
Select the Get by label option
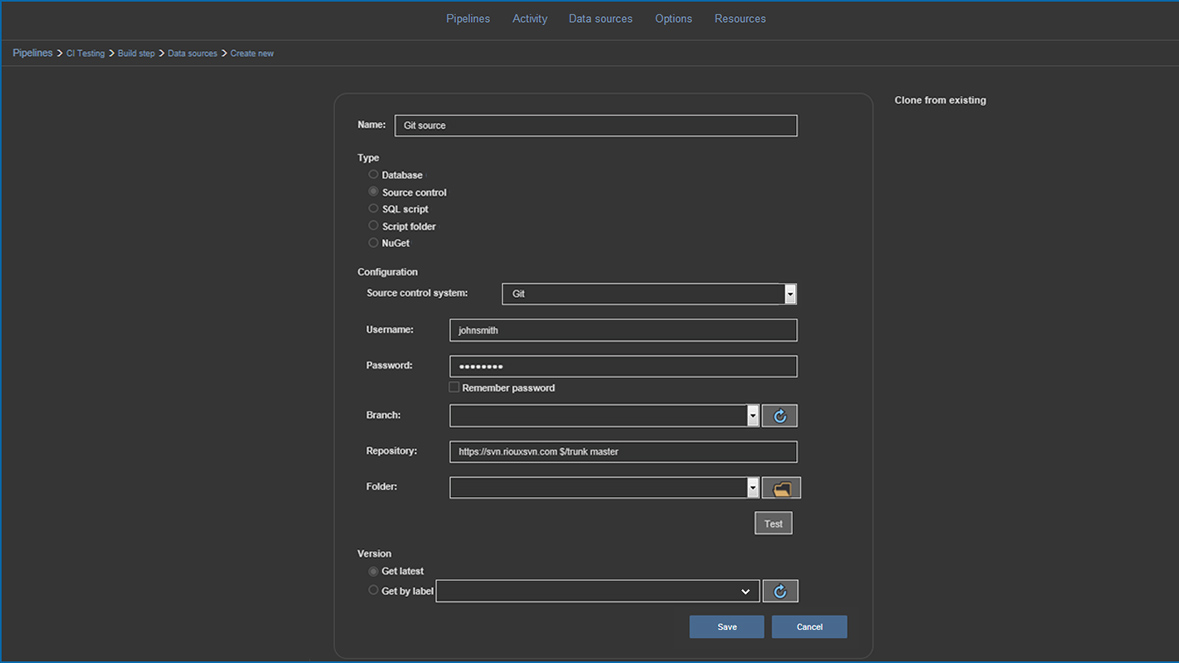click(x=374, y=590)
